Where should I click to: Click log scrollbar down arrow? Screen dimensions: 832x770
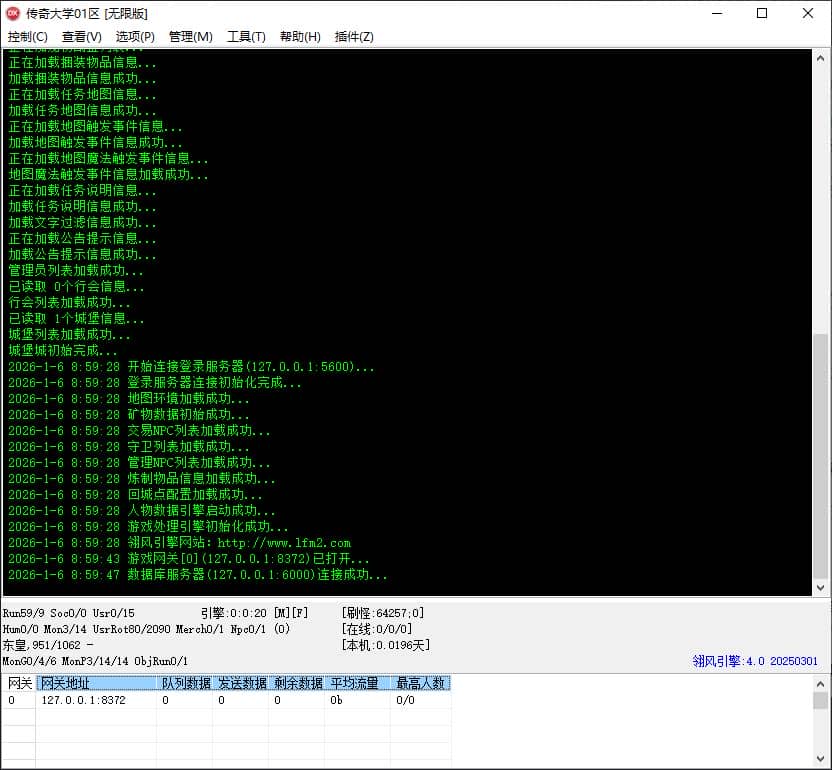pyautogui.click(x=820, y=588)
